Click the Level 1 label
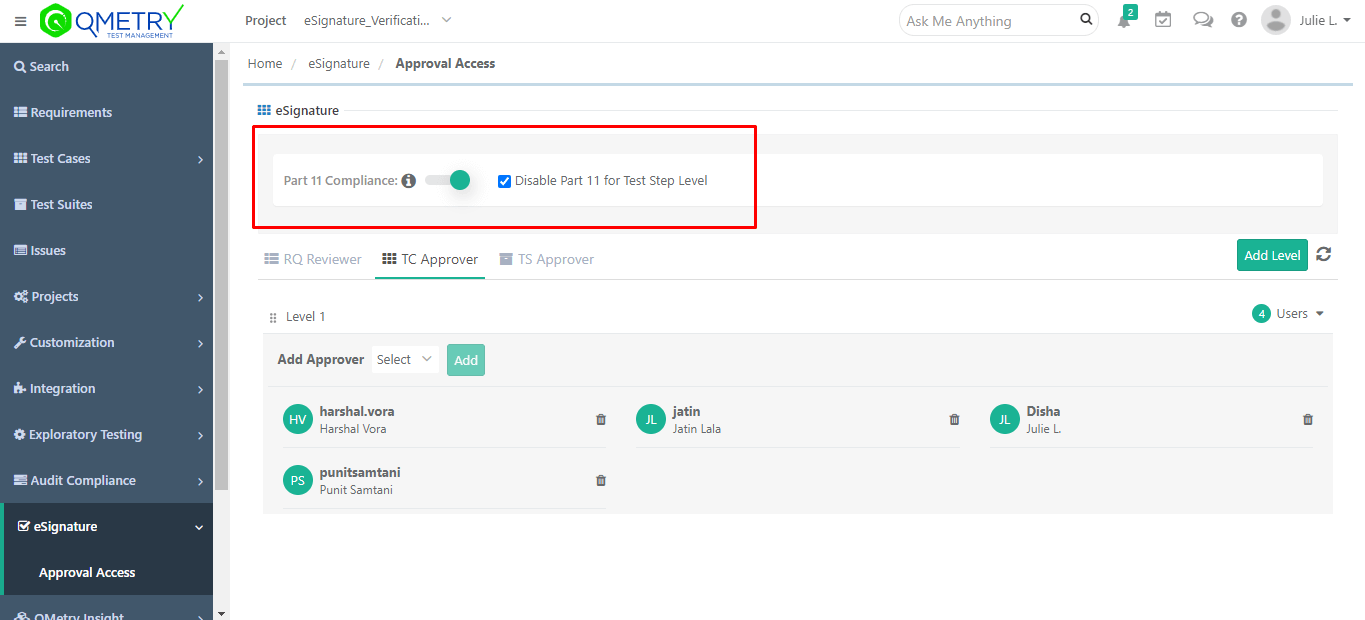The width and height of the screenshot is (1365, 620). pyautogui.click(x=306, y=317)
